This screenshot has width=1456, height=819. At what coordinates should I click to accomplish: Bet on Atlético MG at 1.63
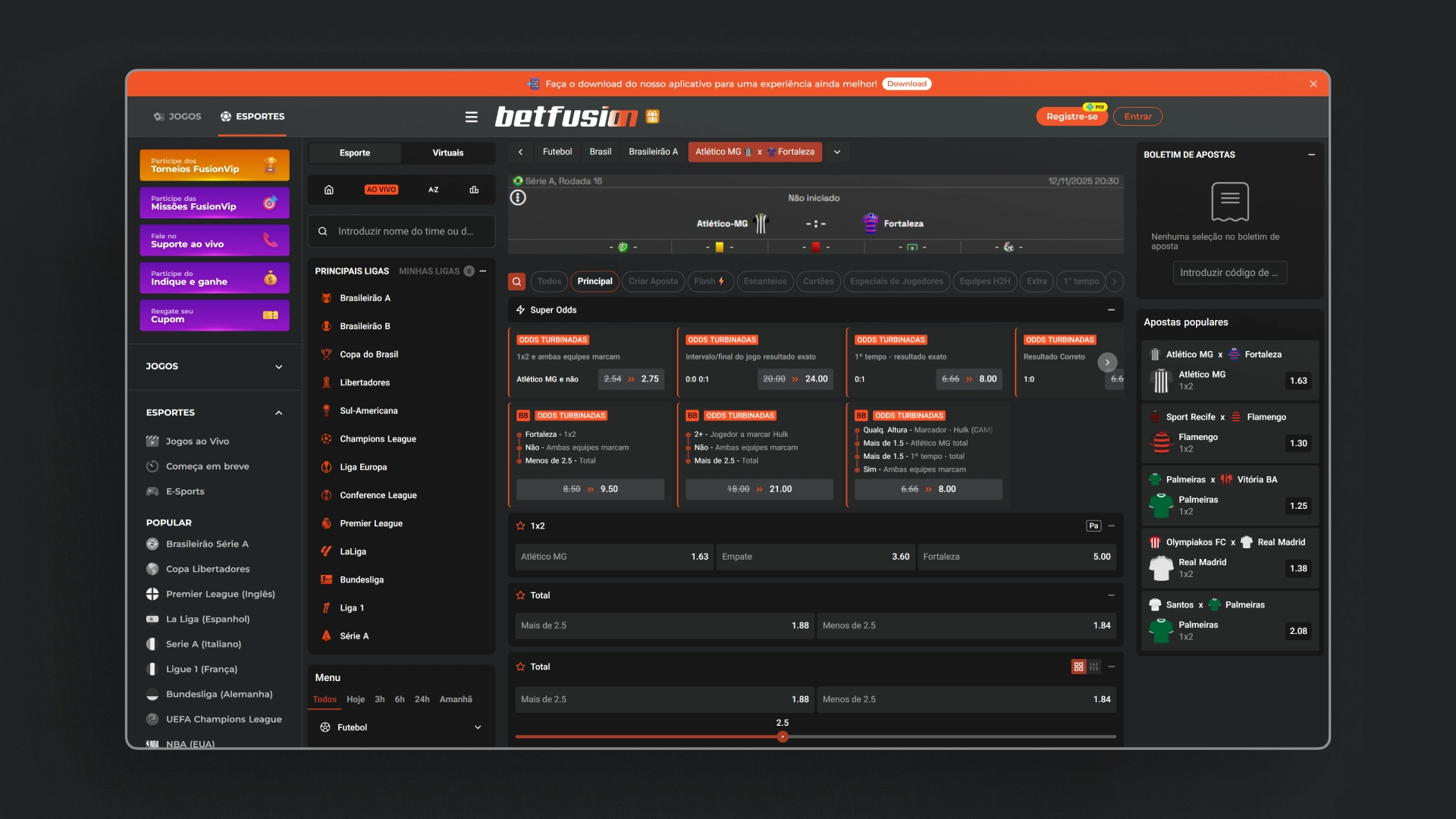click(x=613, y=557)
